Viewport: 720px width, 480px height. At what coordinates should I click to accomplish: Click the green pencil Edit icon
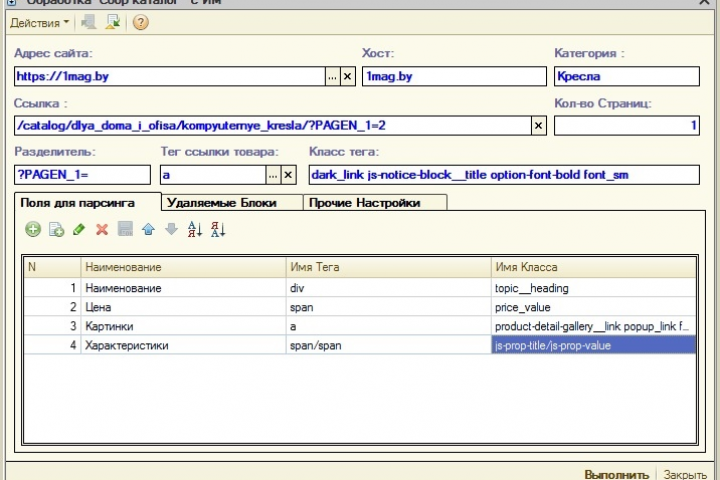[x=79, y=229]
